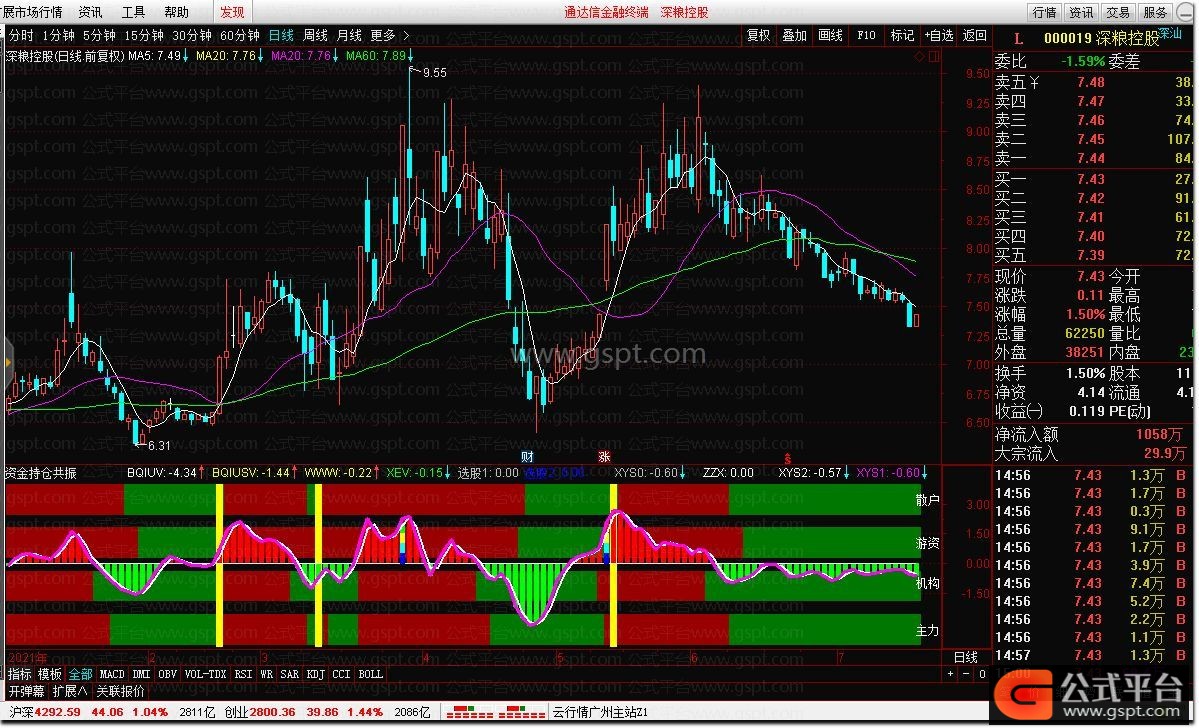Toggle the 开弹幕 bullet comments
Viewport: 1199px width, 728px height.
(x=26, y=692)
